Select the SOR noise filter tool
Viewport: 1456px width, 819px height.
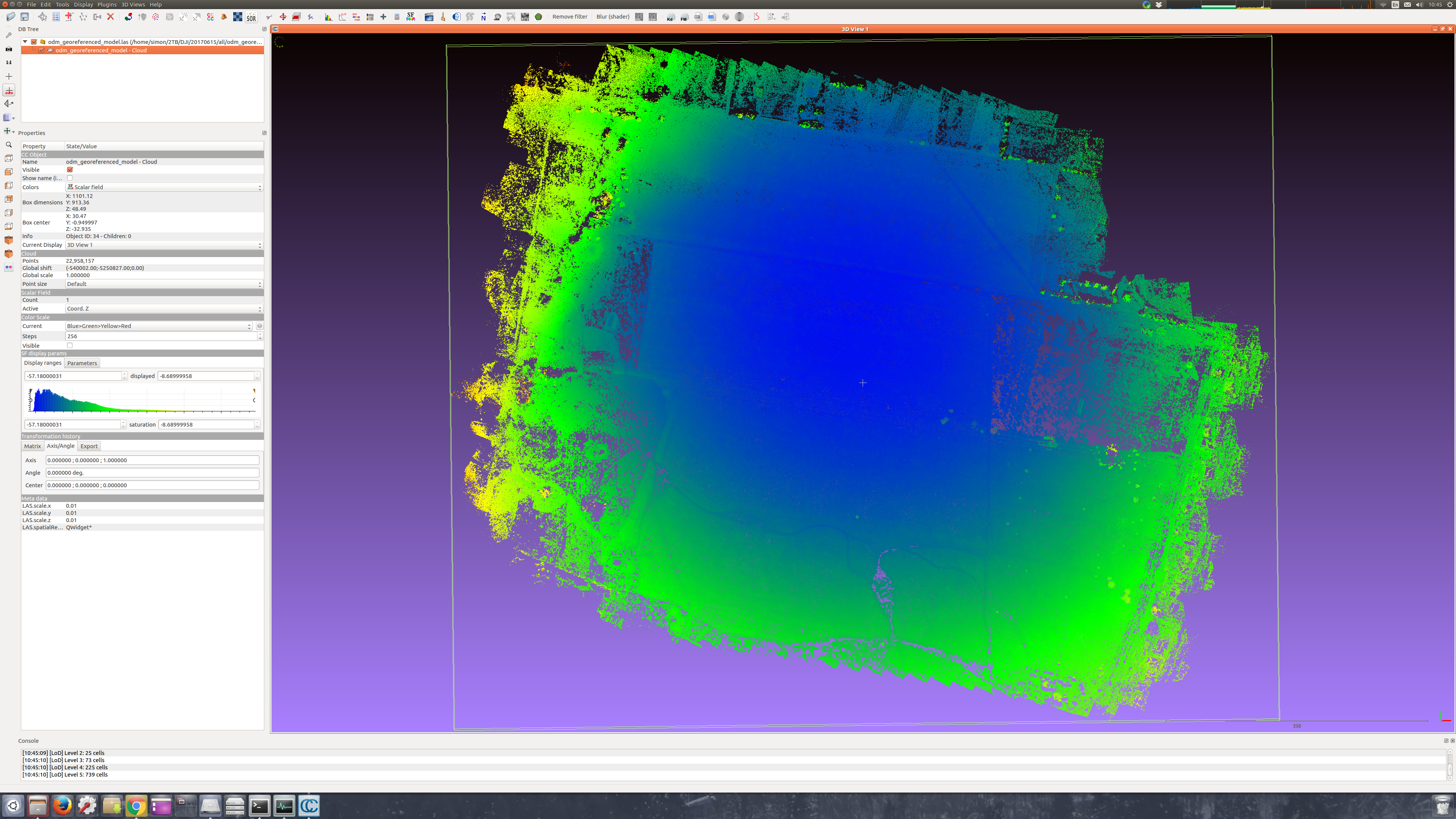coord(251,17)
